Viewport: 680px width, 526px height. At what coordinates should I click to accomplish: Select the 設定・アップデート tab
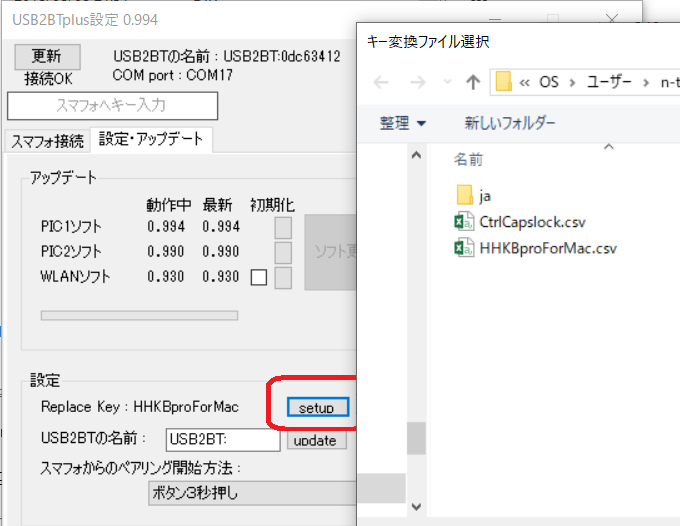coord(151,140)
